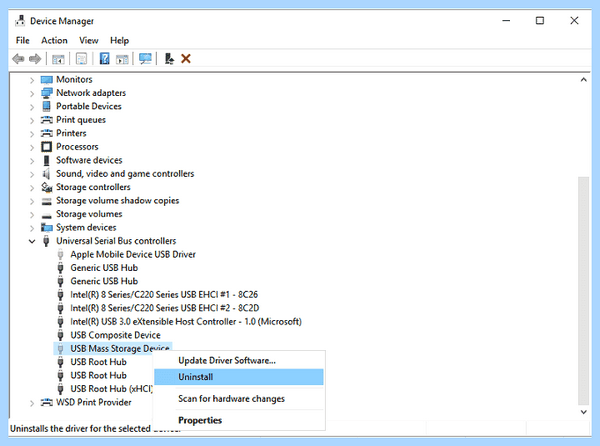Expand the Monitors node
This screenshot has height=446, width=600.
click(x=32, y=80)
